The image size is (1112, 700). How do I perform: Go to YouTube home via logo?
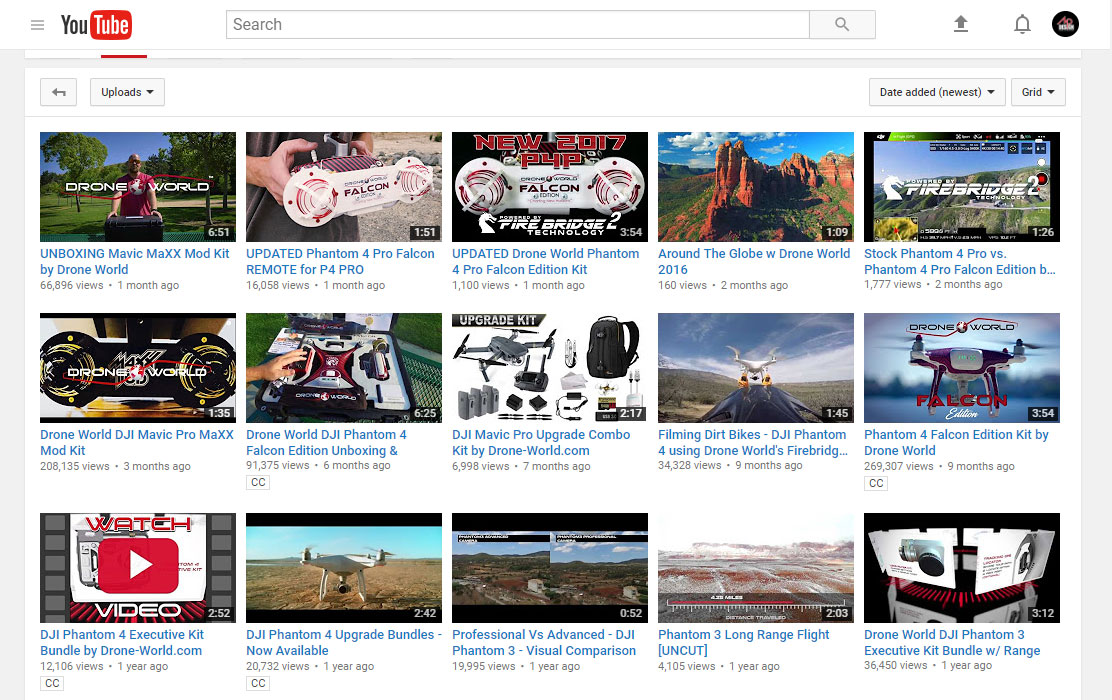[96, 25]
